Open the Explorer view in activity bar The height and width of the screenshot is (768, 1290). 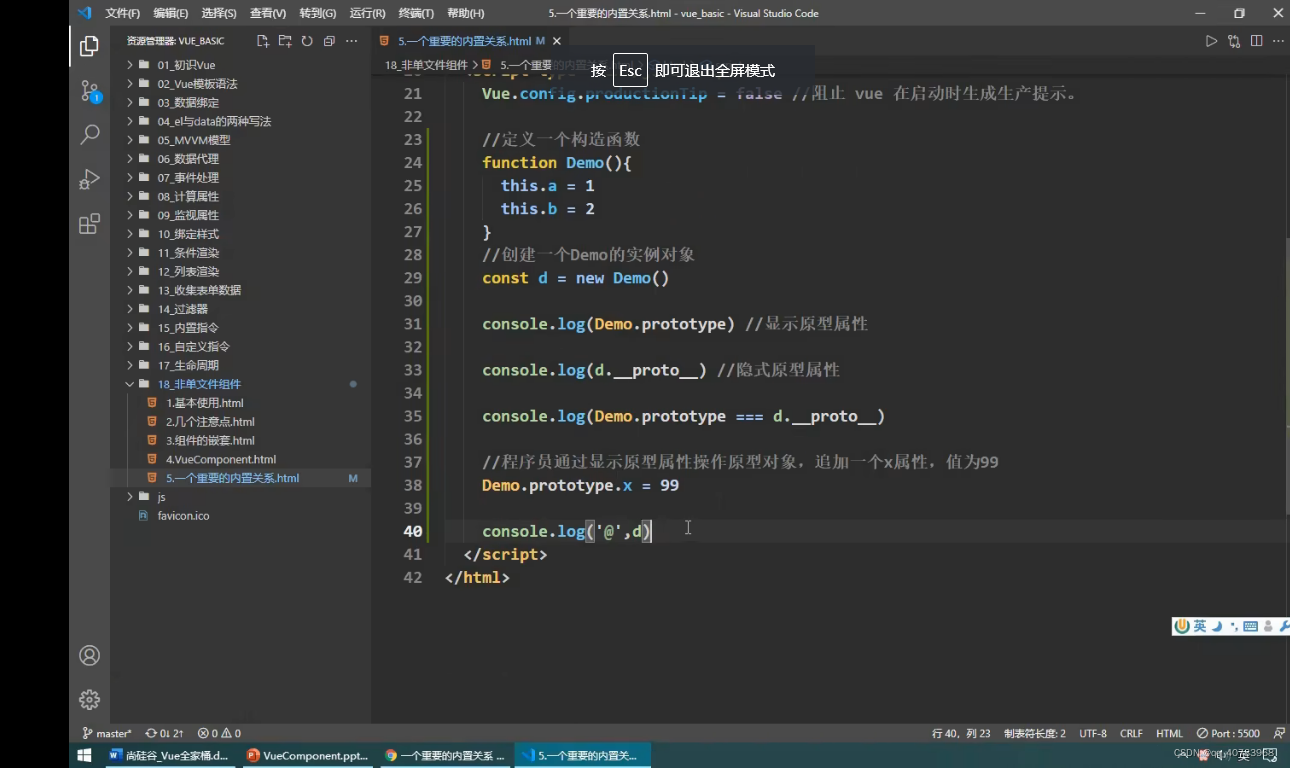(x=89, y=46)
